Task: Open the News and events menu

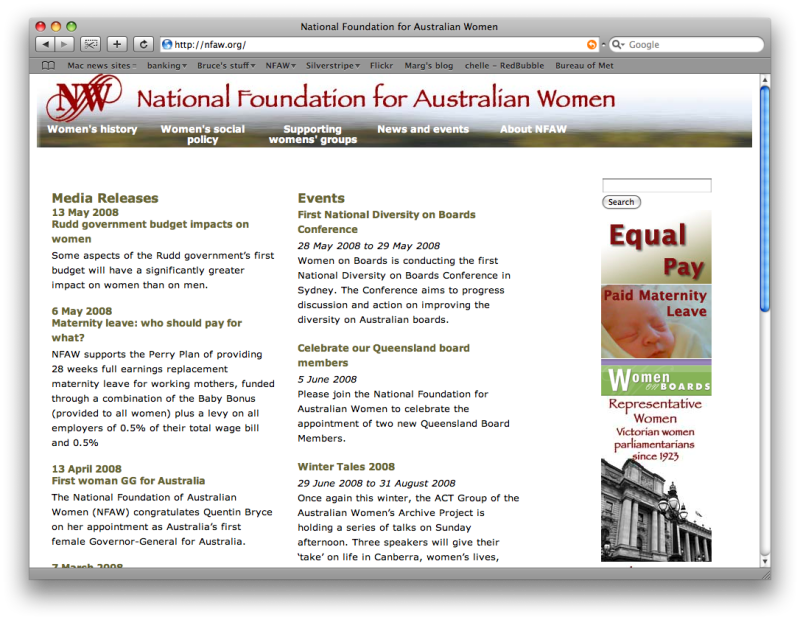Action: (422, 128)
